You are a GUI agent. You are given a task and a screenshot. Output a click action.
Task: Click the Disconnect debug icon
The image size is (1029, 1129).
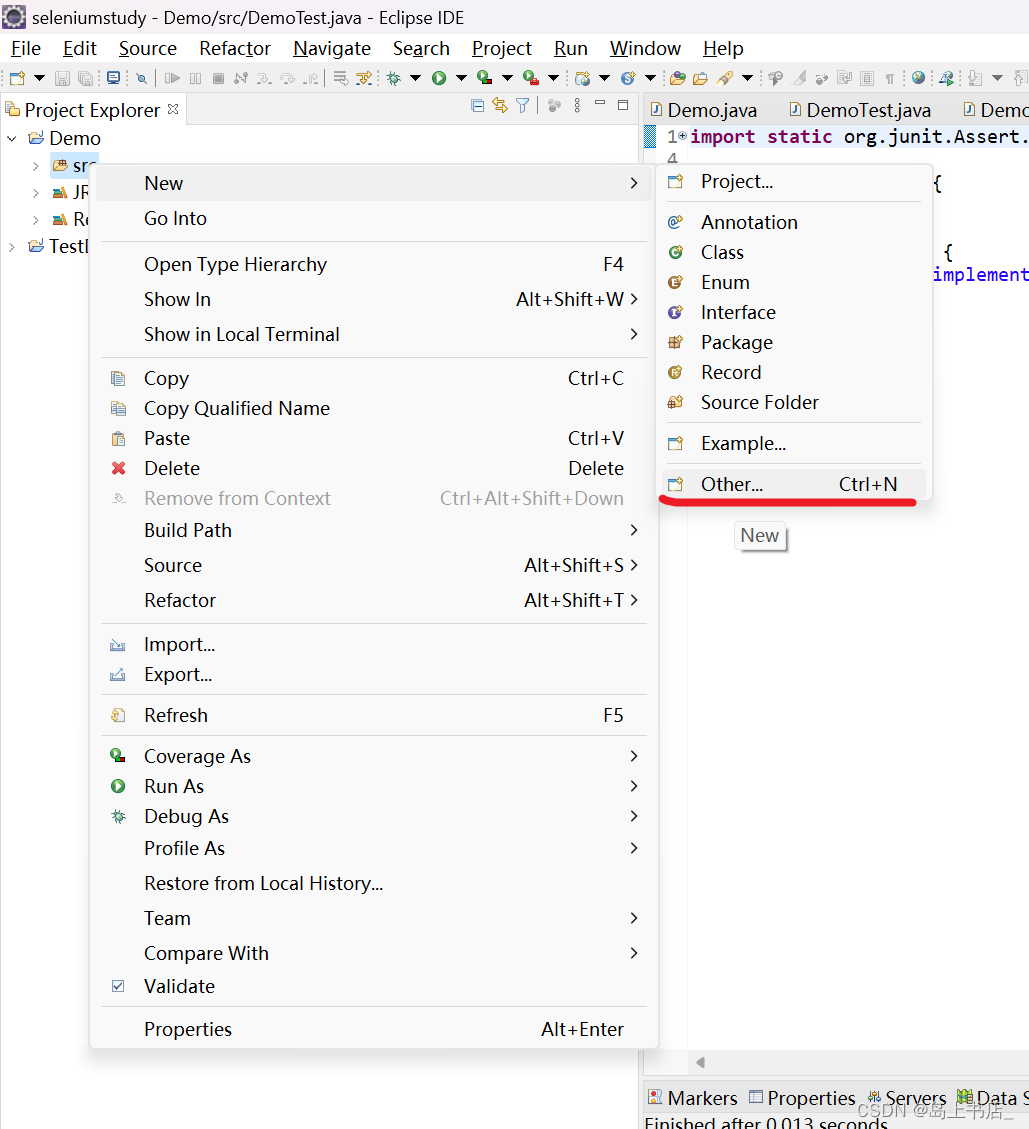click(x=241, y=78)
